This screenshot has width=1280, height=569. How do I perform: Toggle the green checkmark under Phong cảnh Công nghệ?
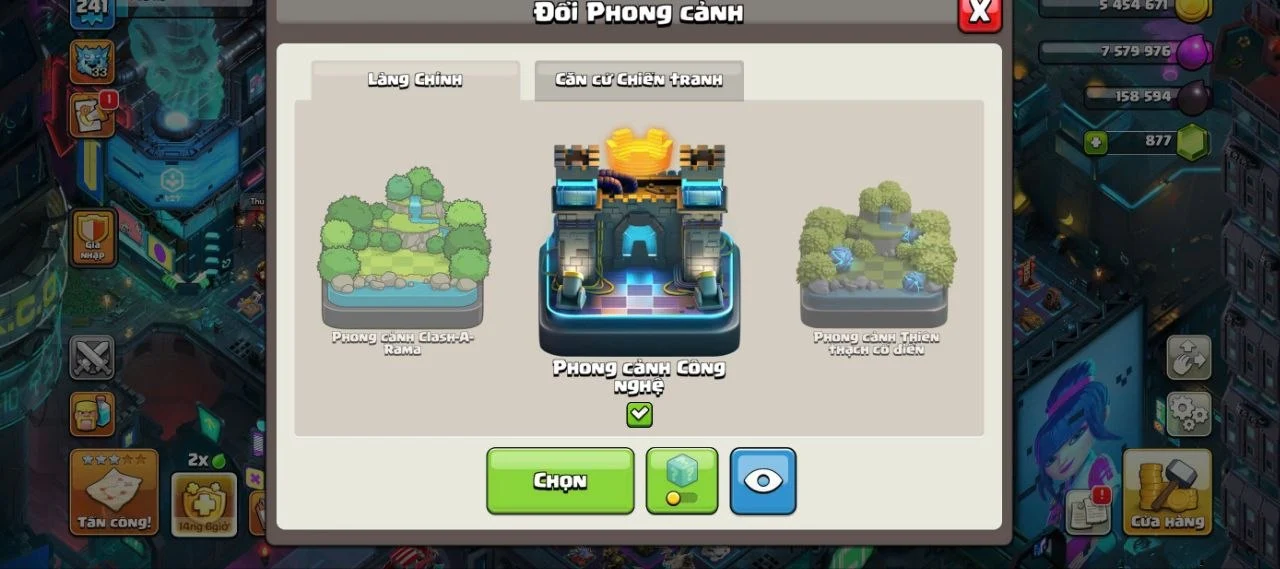pos(639,414)
